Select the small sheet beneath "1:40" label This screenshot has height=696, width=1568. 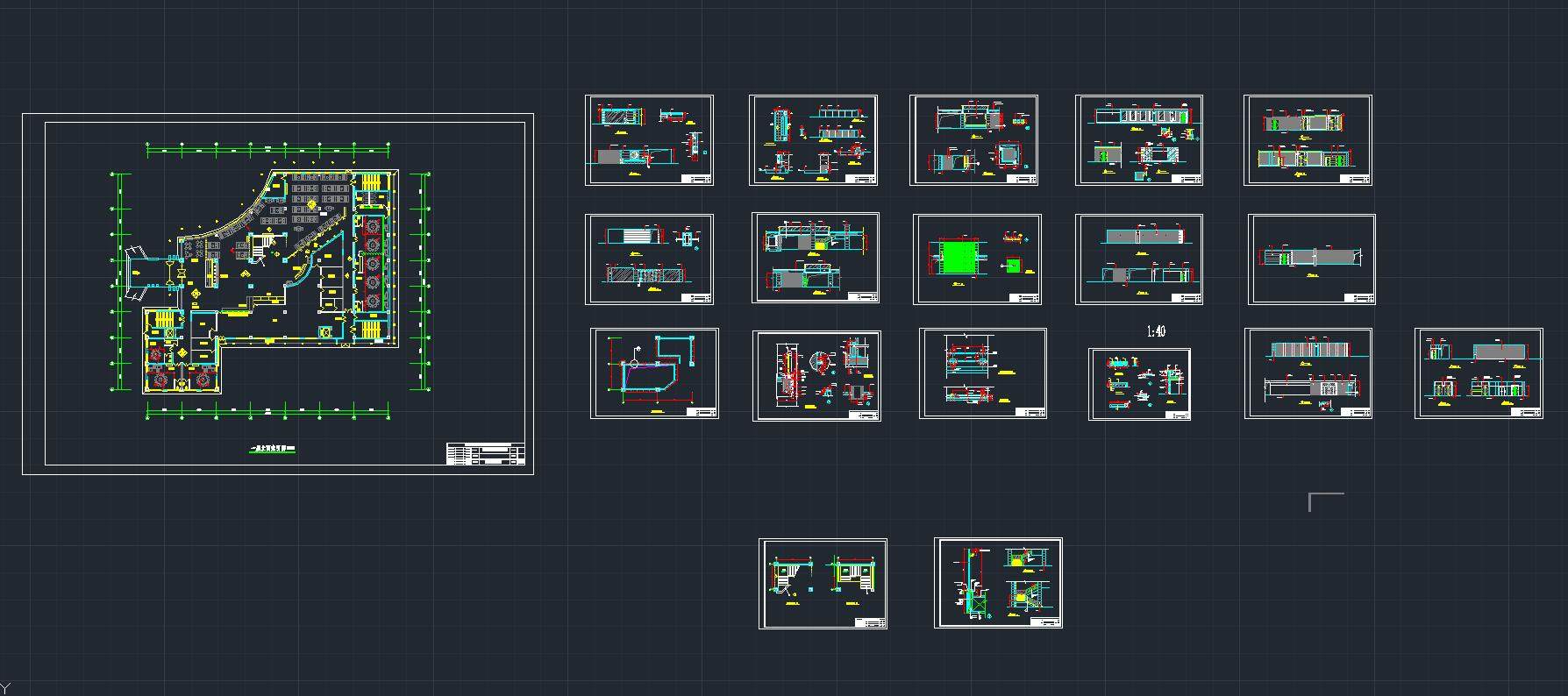pyautogui.click(x=1139, y=384)
